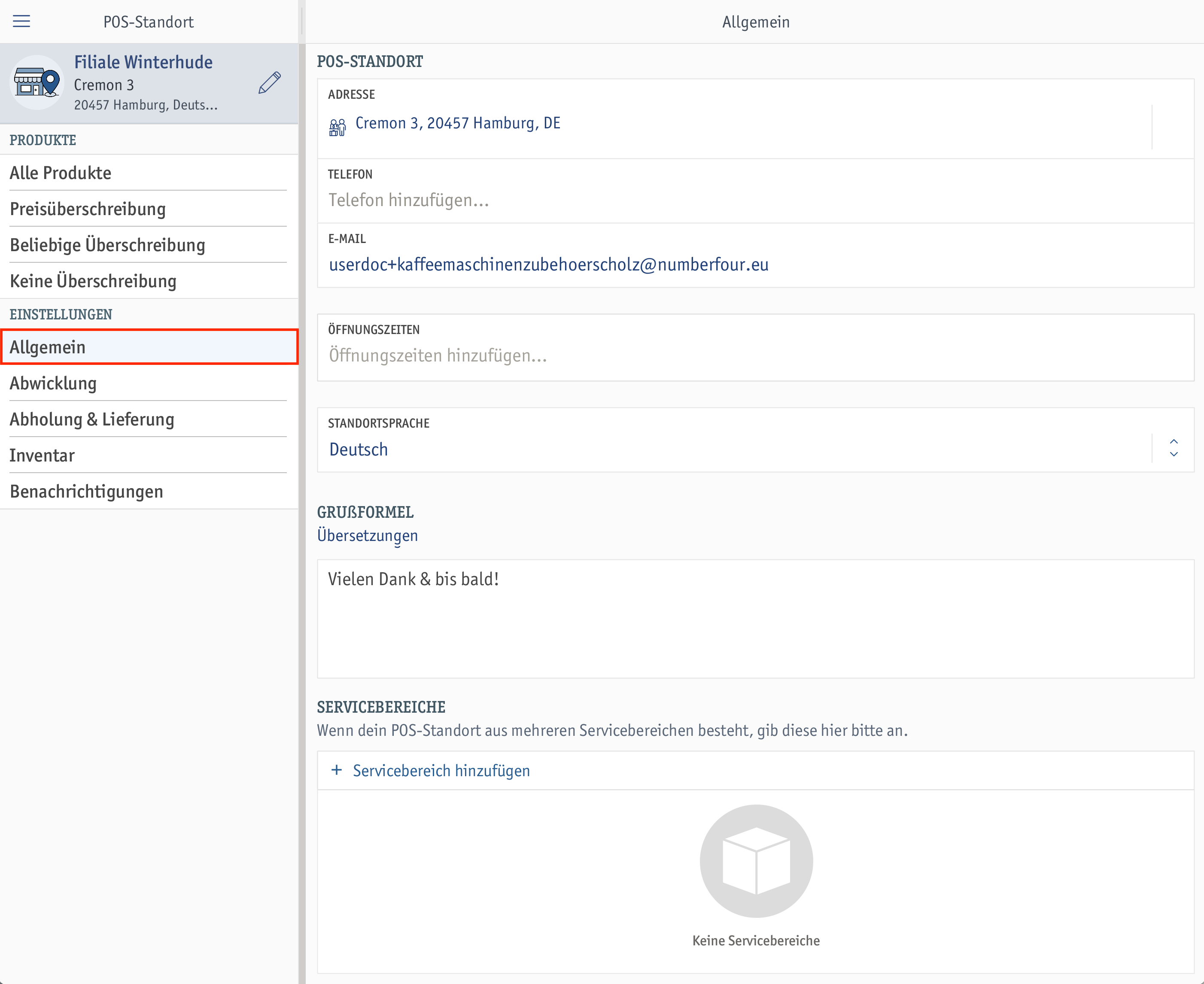This screenshot has width=1204, height=984.
Task: Open the hamburger menu
Action: pos(21,21)
